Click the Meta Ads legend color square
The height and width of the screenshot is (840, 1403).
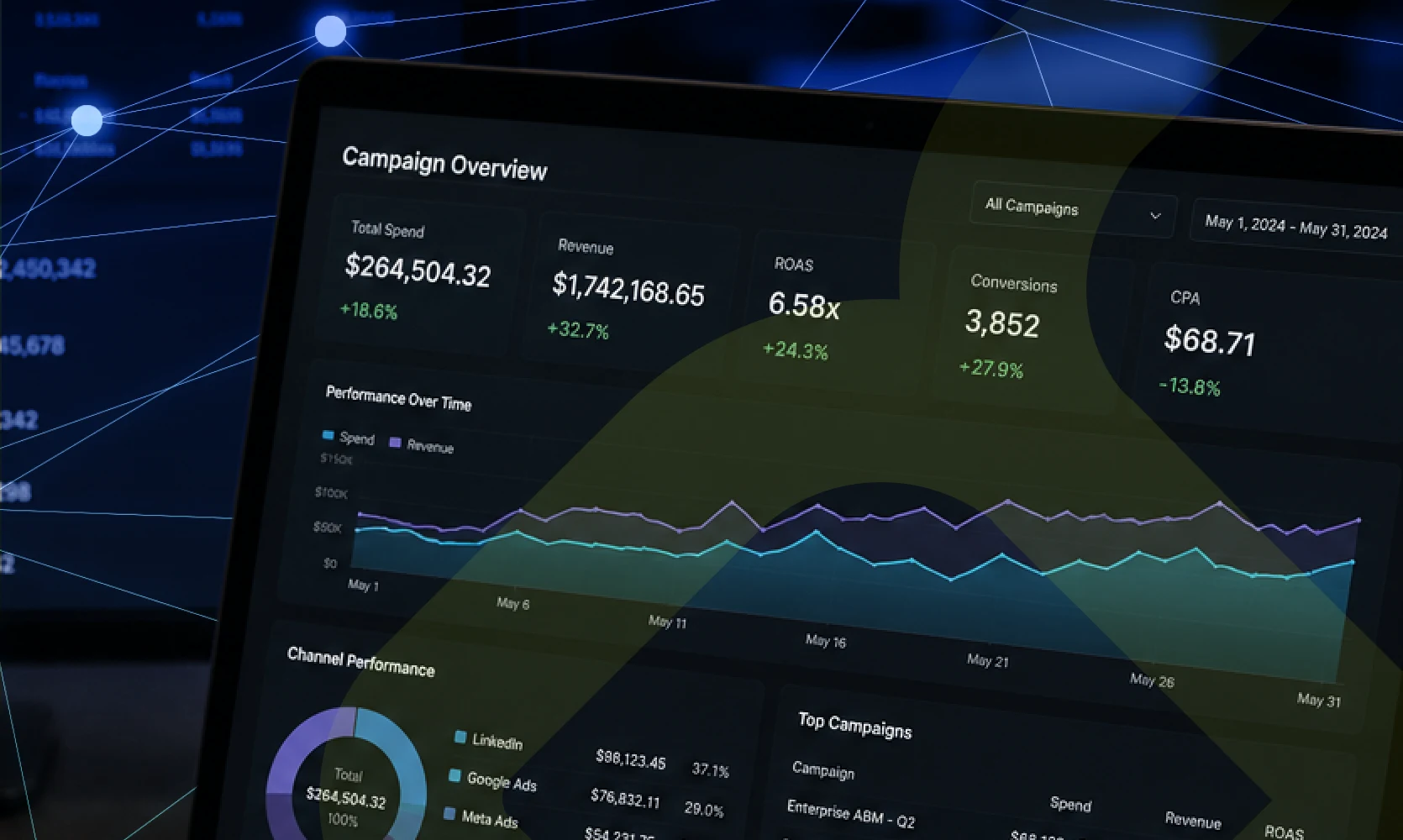click(x=449, y=813)
